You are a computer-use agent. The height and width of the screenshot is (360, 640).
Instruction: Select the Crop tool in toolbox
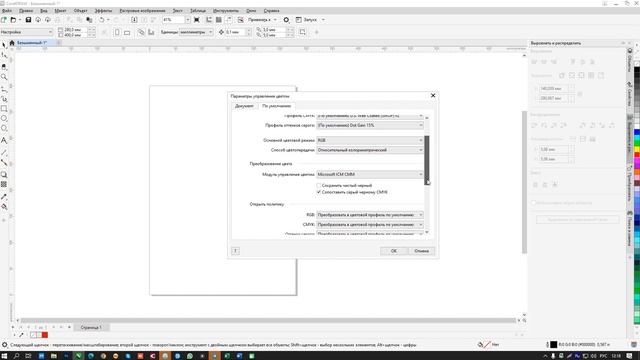pyautogui.click(x=4, y=67)
